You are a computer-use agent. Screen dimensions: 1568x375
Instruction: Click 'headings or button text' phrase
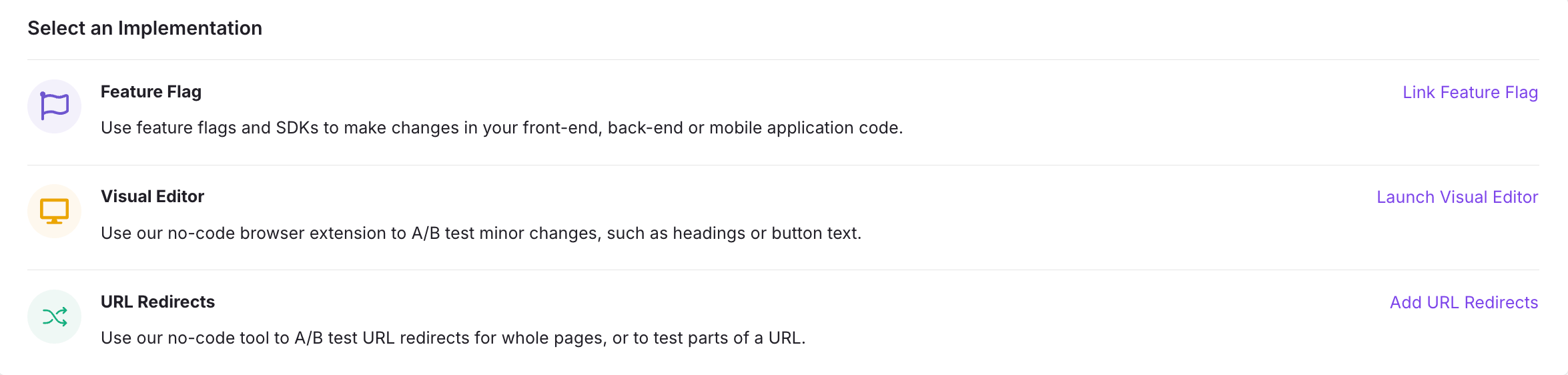click(767, 233)
